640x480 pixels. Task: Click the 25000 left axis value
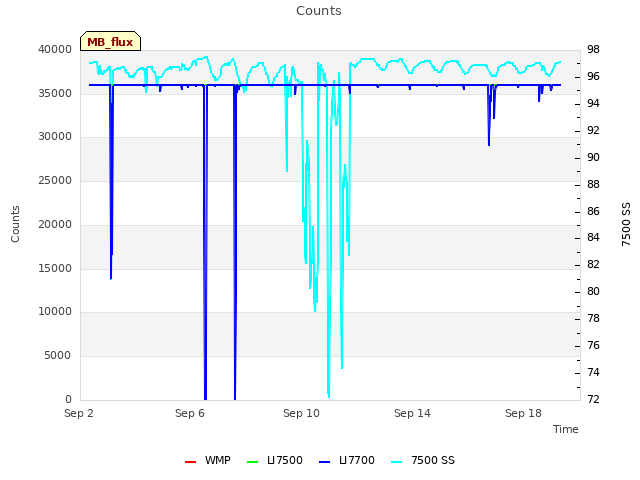click(x=55, y=180)
